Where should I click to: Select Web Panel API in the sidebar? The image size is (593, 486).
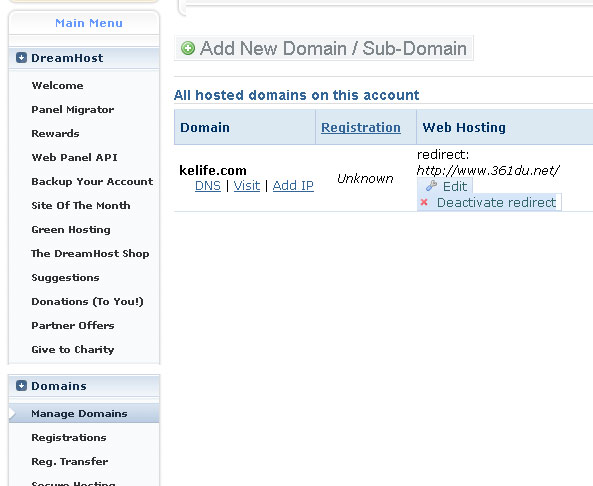point(75,157)
